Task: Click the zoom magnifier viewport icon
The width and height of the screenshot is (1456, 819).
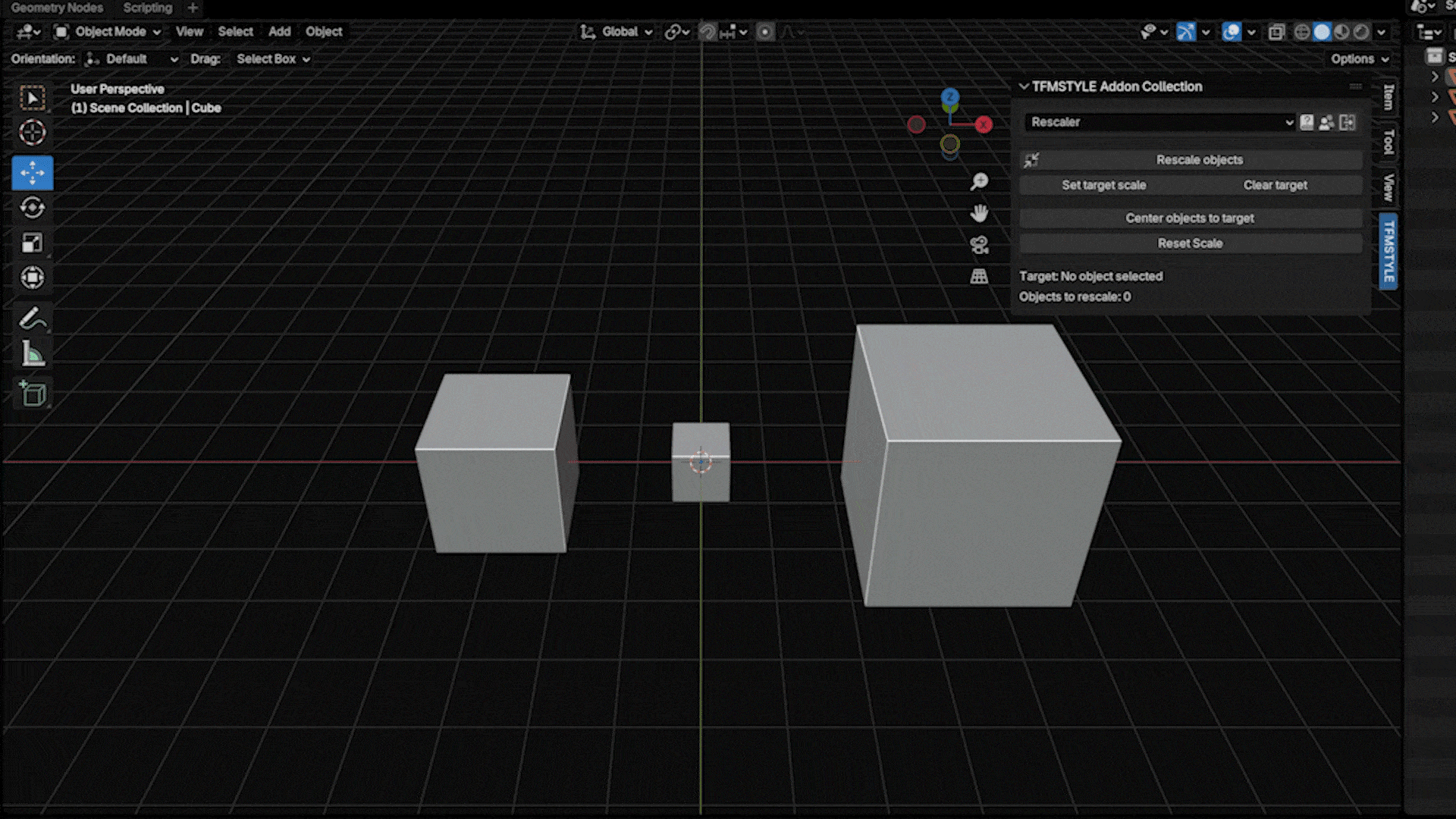Action: point(979,181)
